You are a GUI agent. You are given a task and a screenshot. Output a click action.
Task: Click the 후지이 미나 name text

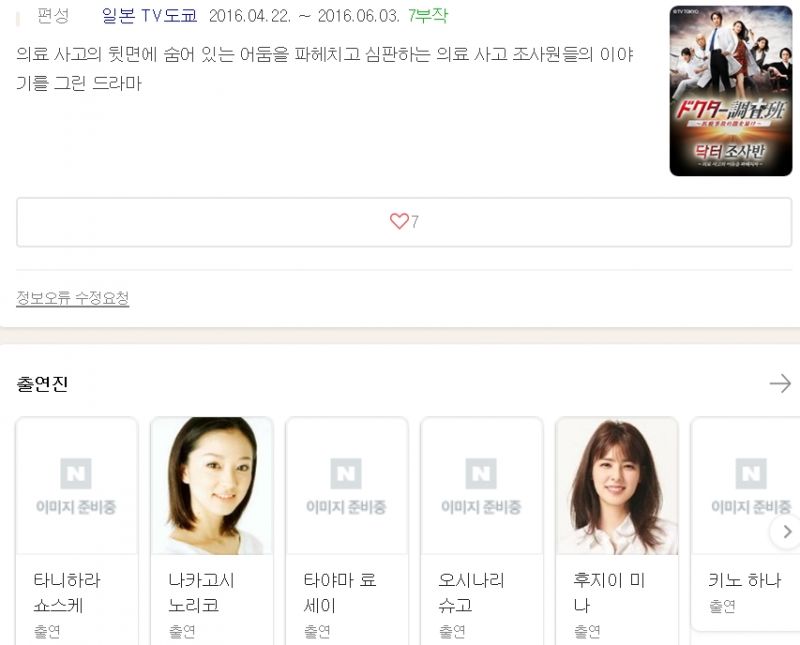tap(609, 592)
